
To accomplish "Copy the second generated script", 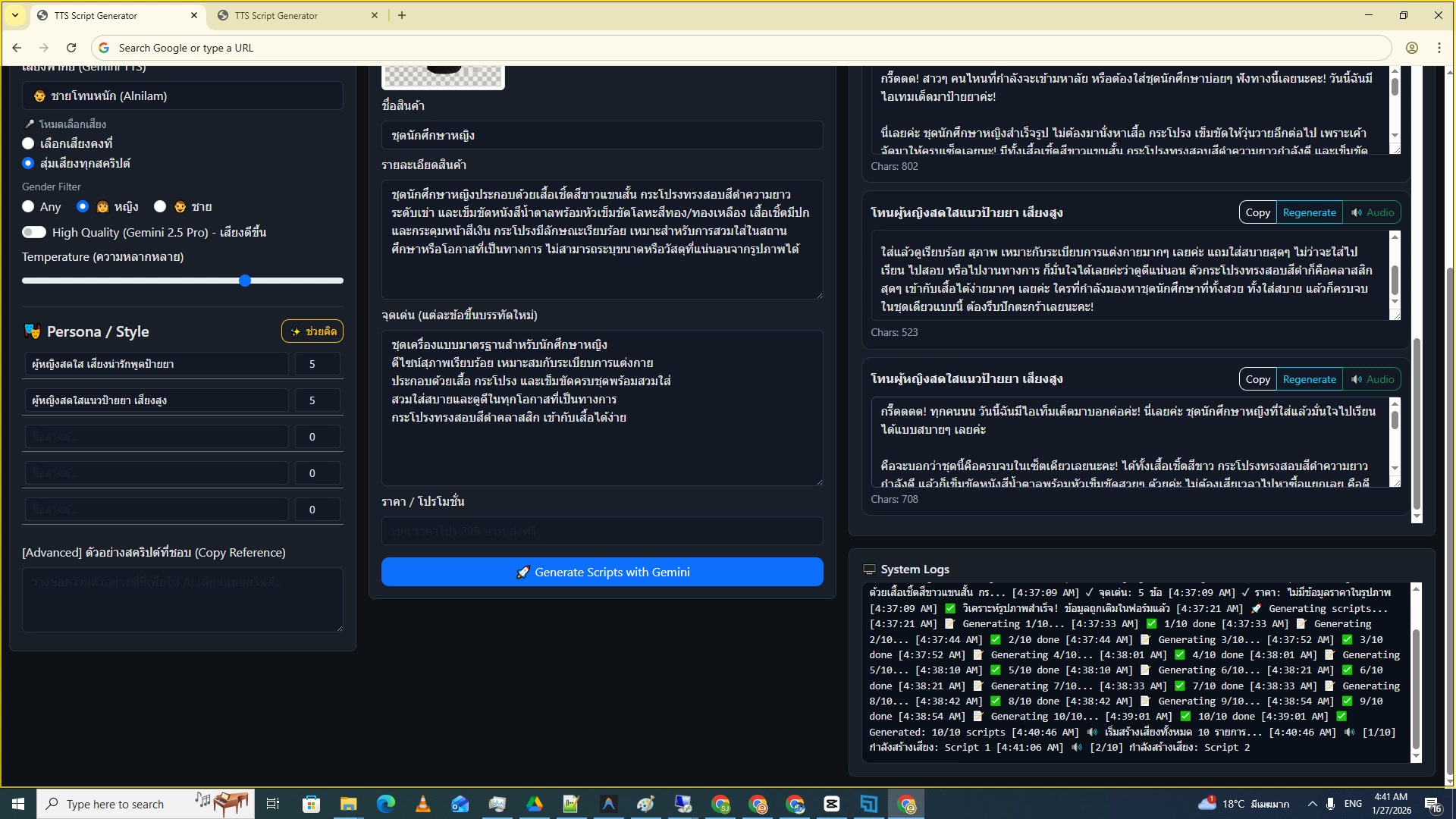I will coord(1257,378).
